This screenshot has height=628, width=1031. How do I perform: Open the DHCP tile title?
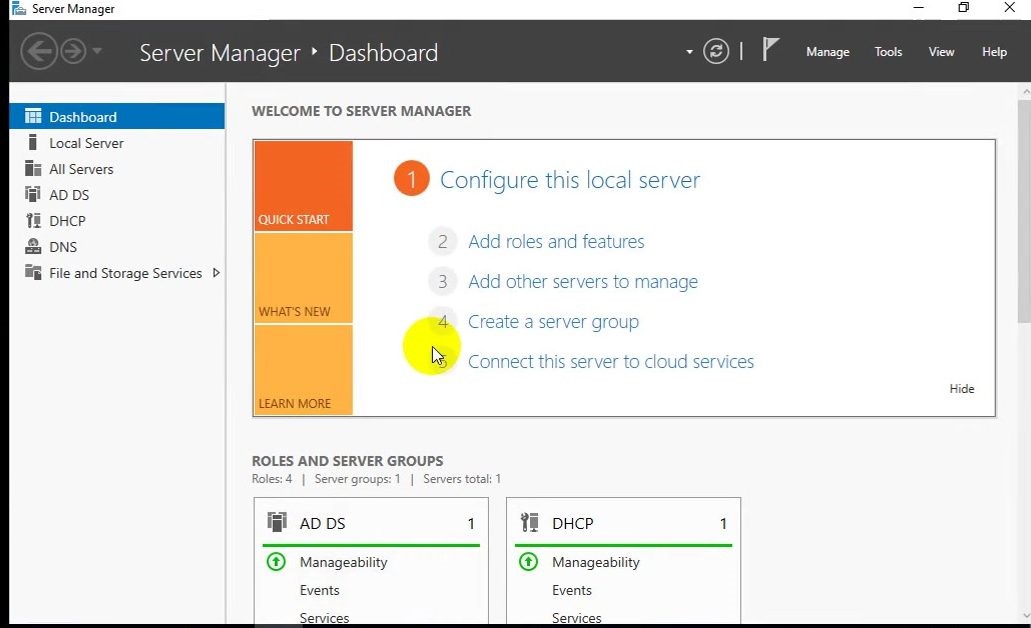coord(573,523)
